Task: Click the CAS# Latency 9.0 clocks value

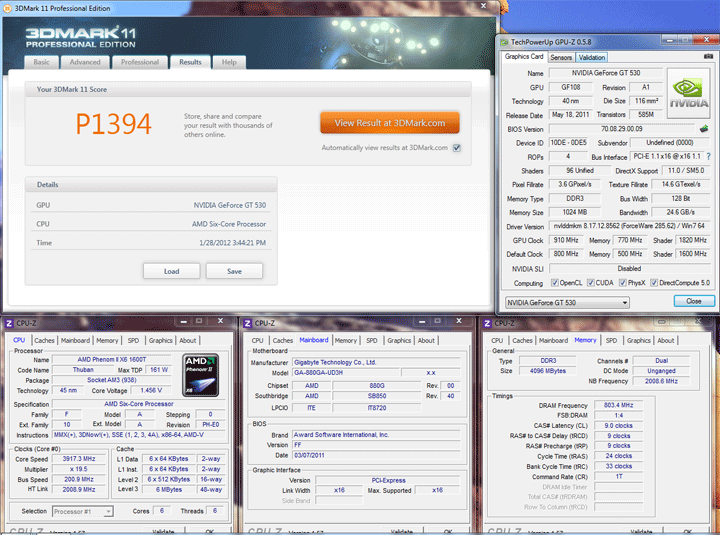Action: tap(619, 426)
